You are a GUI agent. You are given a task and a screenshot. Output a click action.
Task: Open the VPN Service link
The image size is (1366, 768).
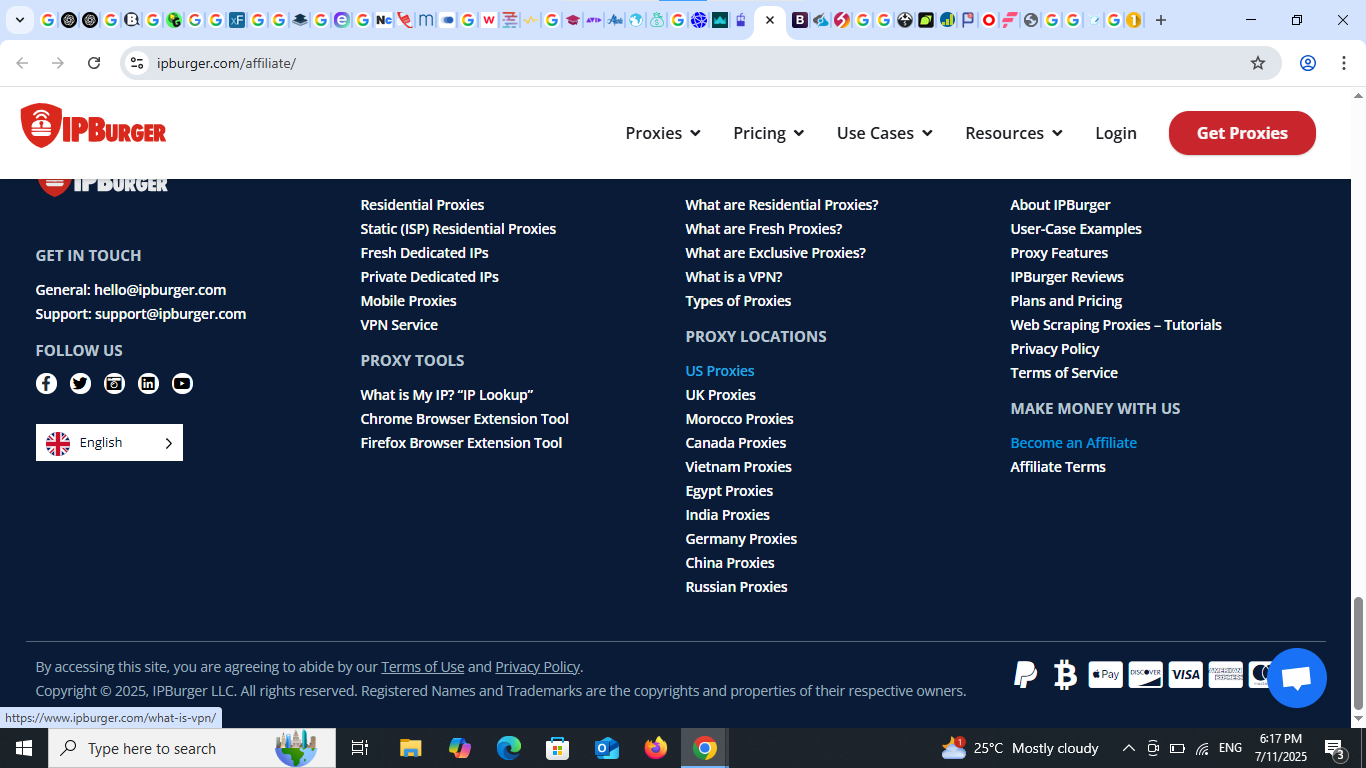pos(399,325)
